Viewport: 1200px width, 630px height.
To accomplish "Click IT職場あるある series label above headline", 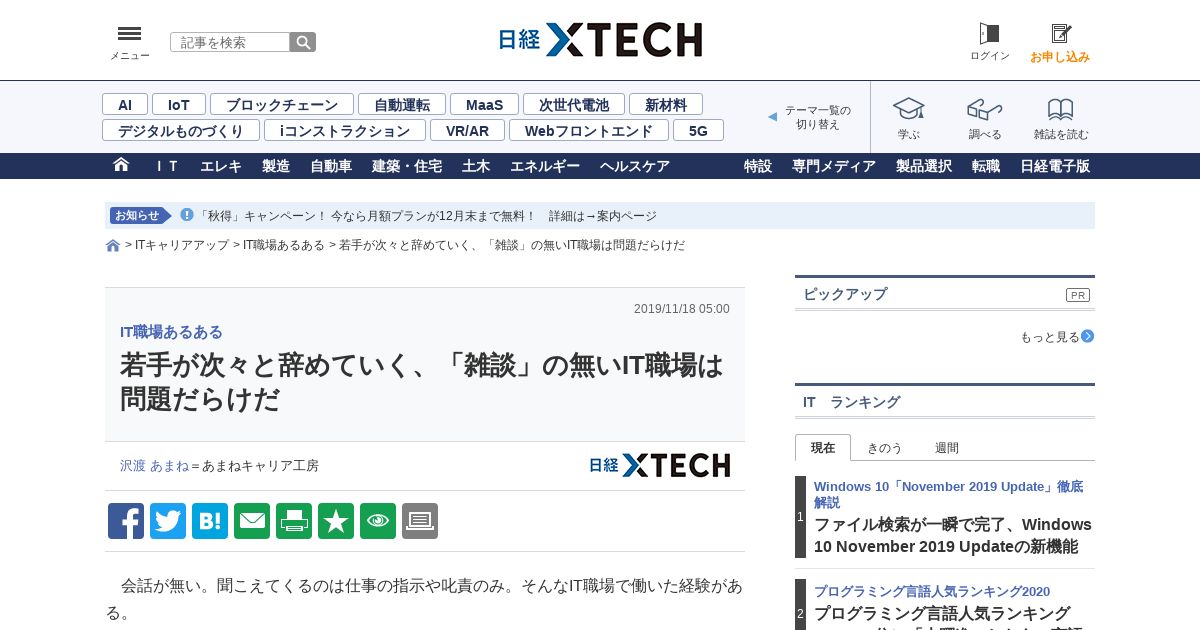I will tap(171, 332).
